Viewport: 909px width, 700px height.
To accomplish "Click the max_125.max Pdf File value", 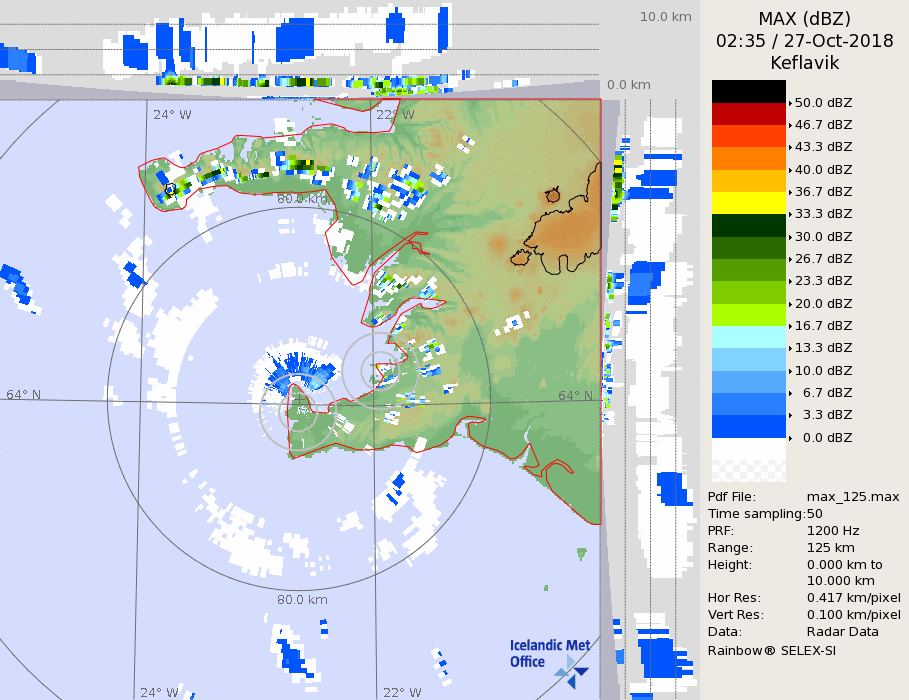I will tap(852, 497).
